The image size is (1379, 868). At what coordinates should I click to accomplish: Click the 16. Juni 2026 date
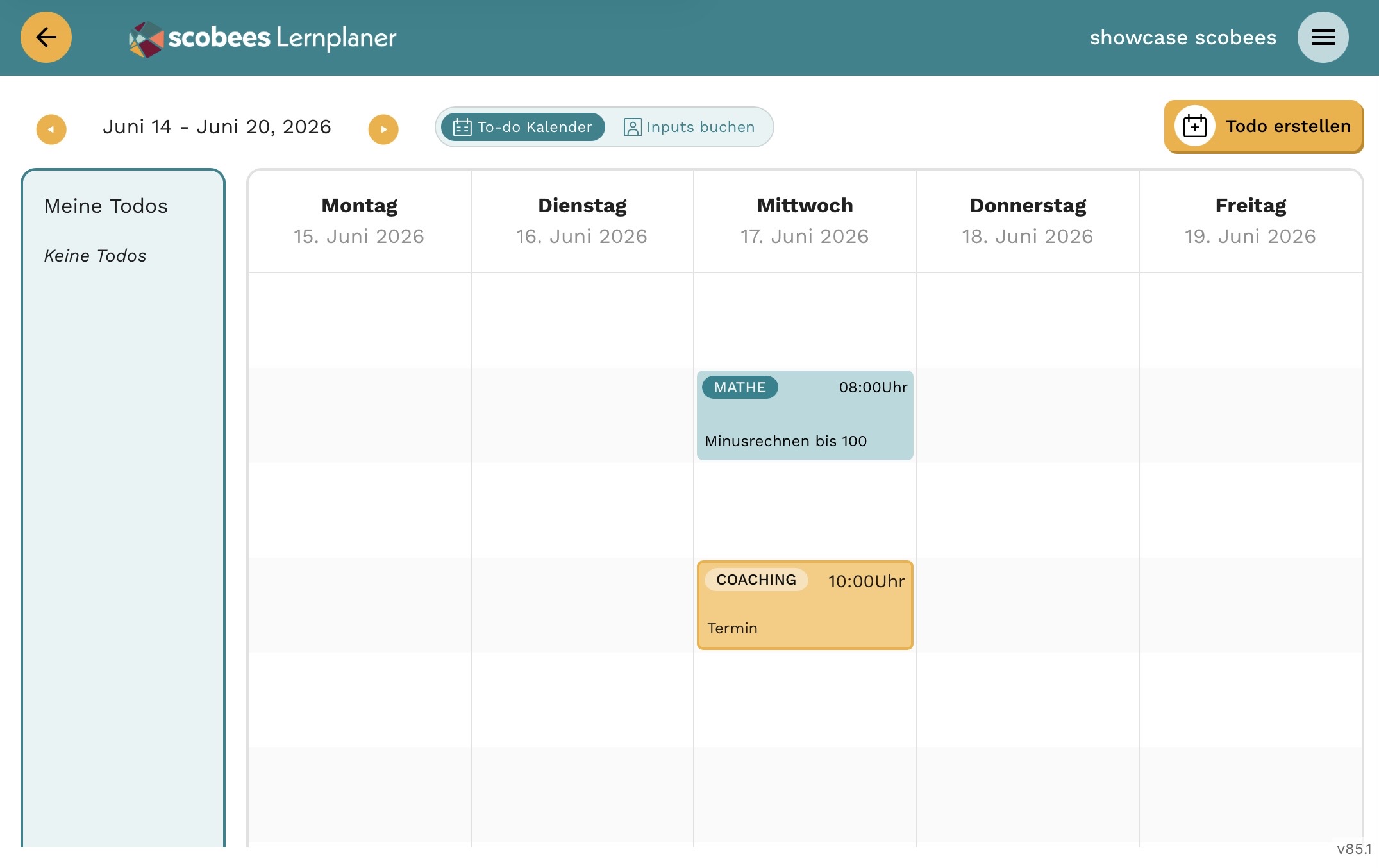582,237
